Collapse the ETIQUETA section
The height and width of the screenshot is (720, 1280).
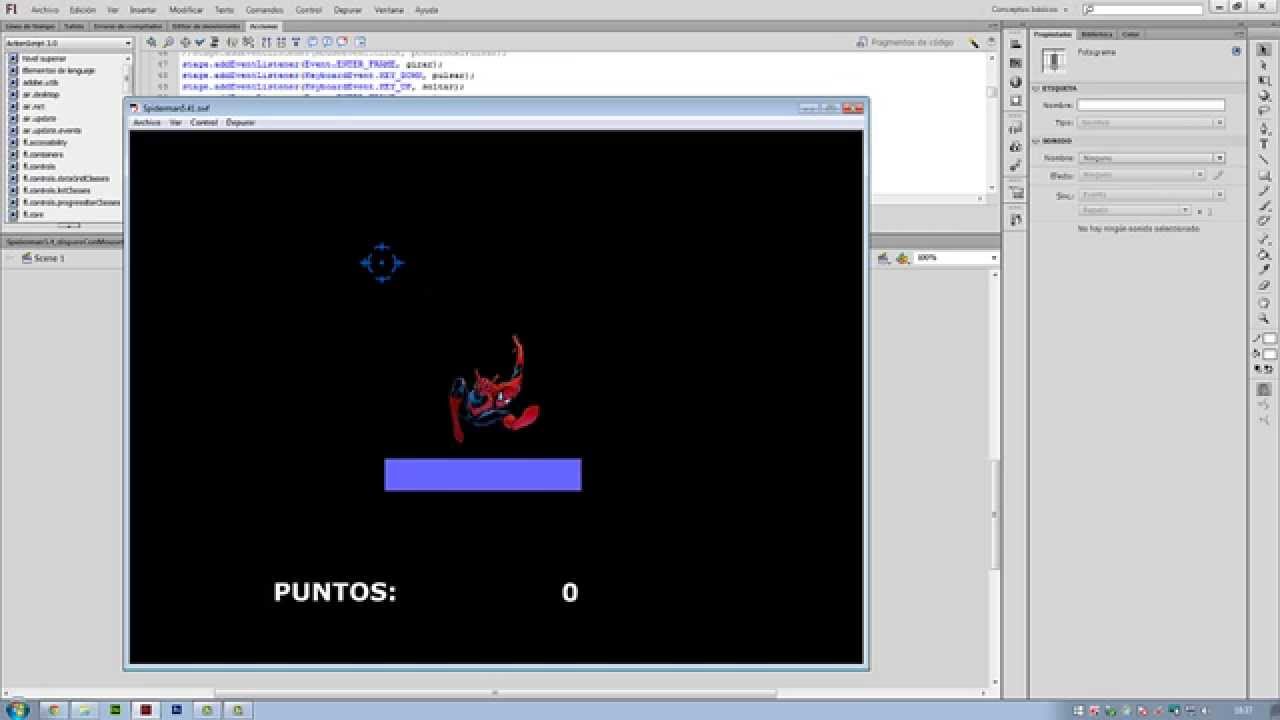coord(1036,88)
